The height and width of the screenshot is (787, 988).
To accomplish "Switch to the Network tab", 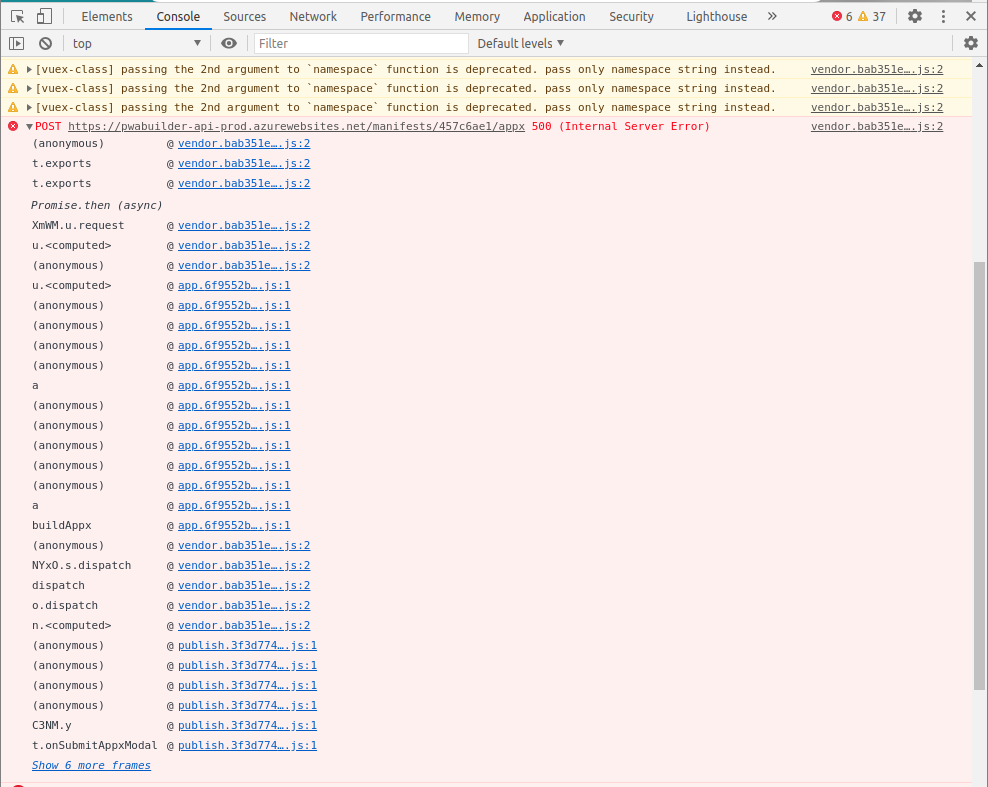I will [x=313, y=16].
